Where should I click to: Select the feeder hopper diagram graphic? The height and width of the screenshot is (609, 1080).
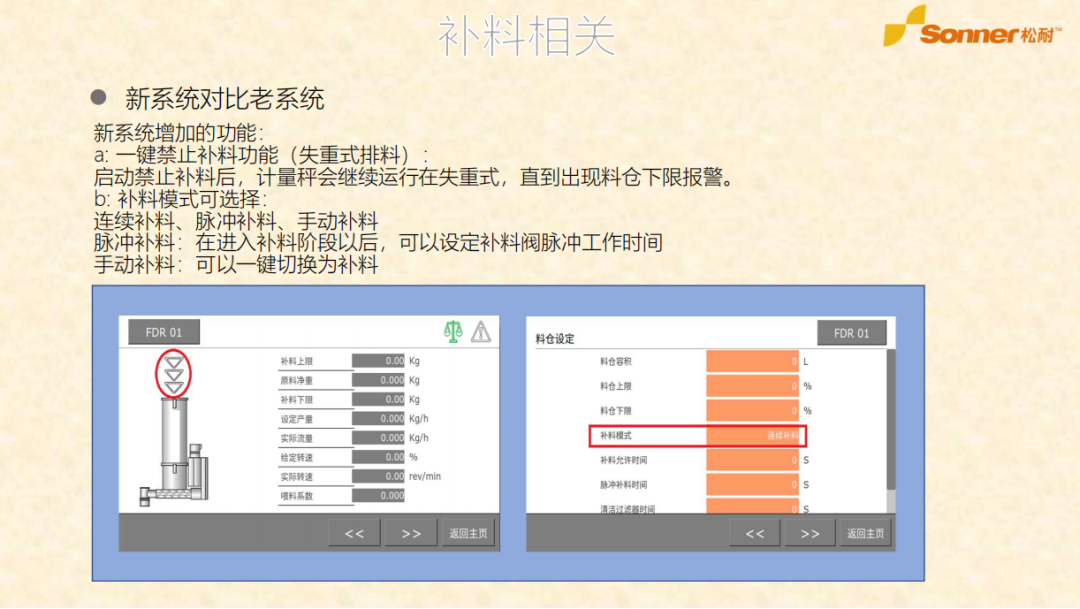click(x=175, y=440)
